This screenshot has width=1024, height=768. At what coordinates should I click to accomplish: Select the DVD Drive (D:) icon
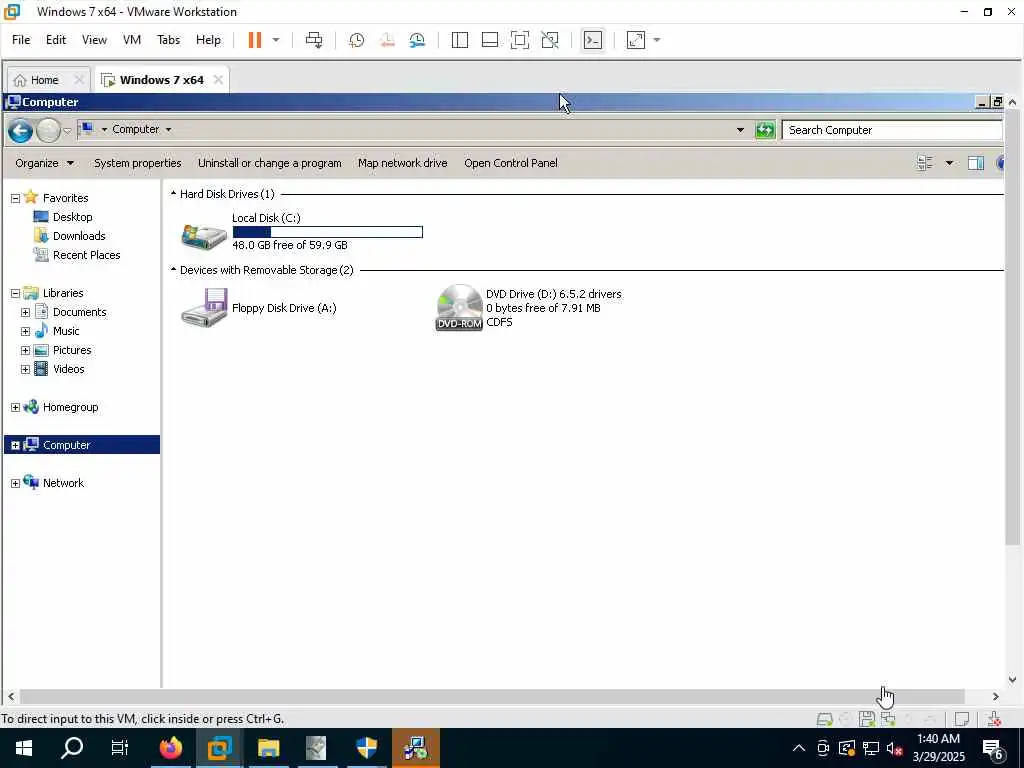(x=459, y=308)
